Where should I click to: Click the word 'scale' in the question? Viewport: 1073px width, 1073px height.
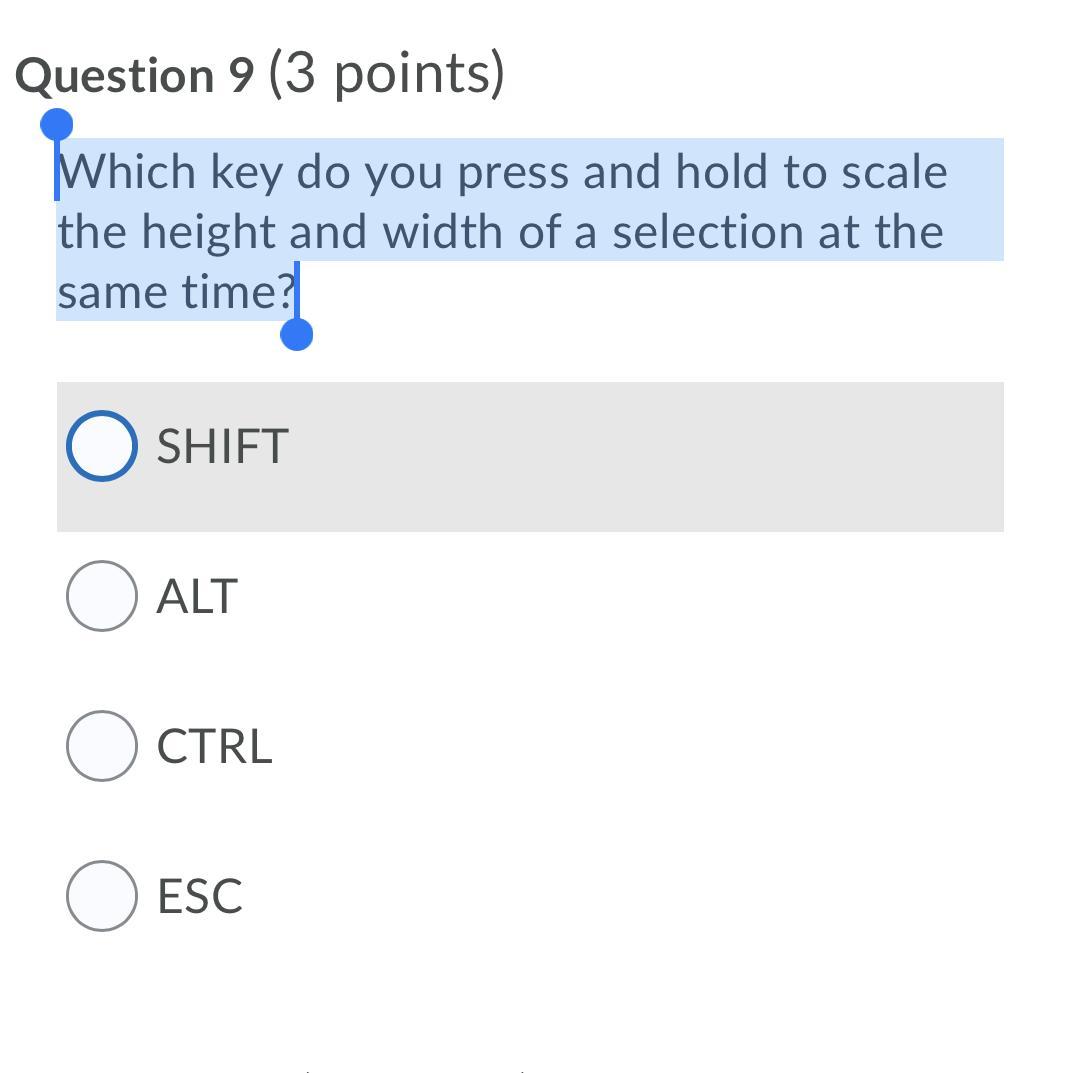pyautogui.click(x=894, y=171)
